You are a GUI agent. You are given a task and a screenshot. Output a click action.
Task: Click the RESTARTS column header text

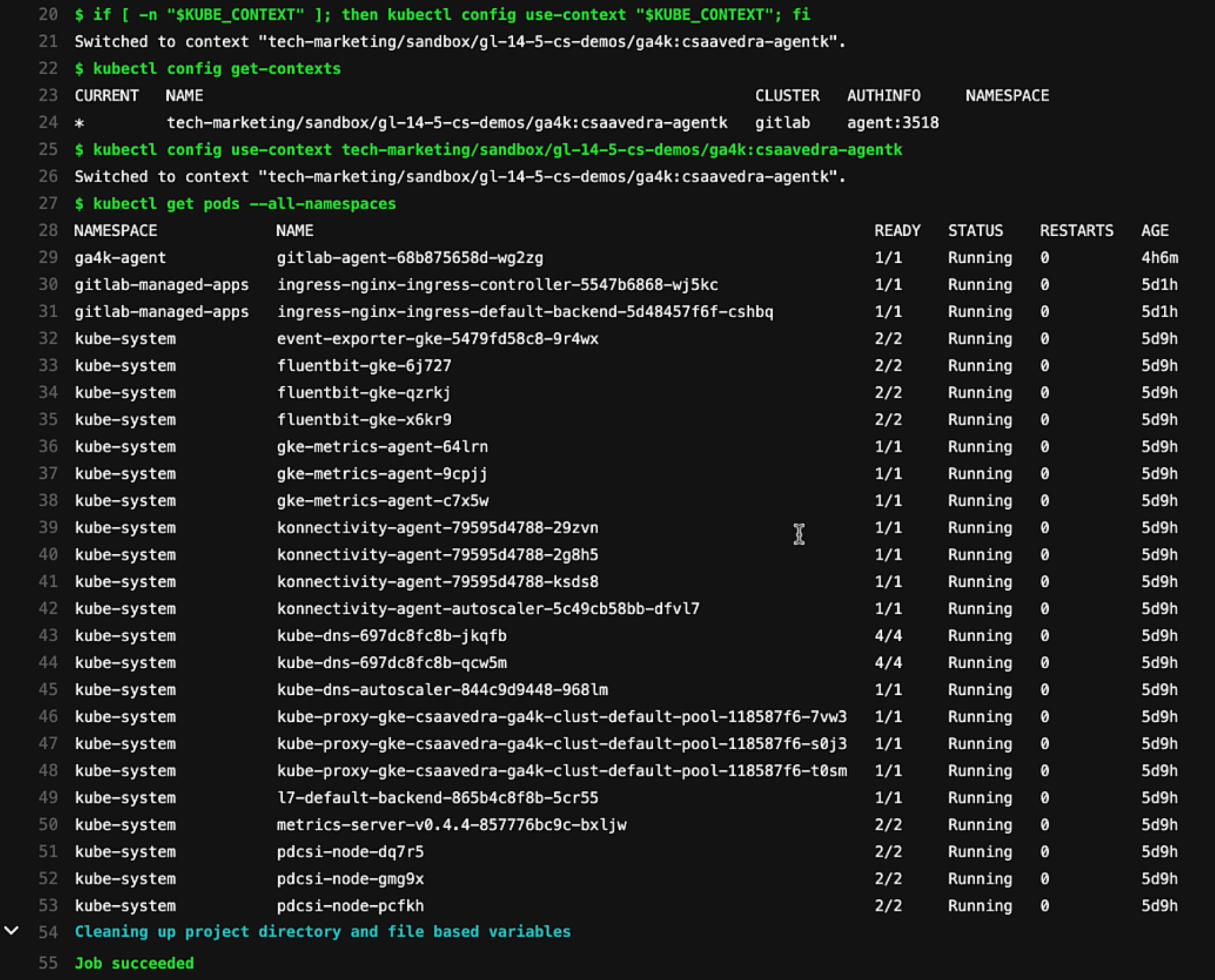[1076, 230]
